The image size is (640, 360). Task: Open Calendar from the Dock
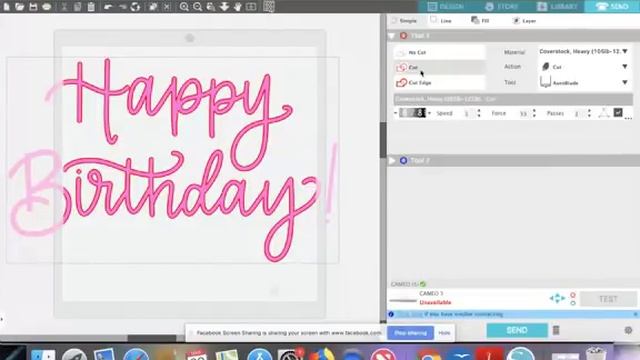point(197,354)
